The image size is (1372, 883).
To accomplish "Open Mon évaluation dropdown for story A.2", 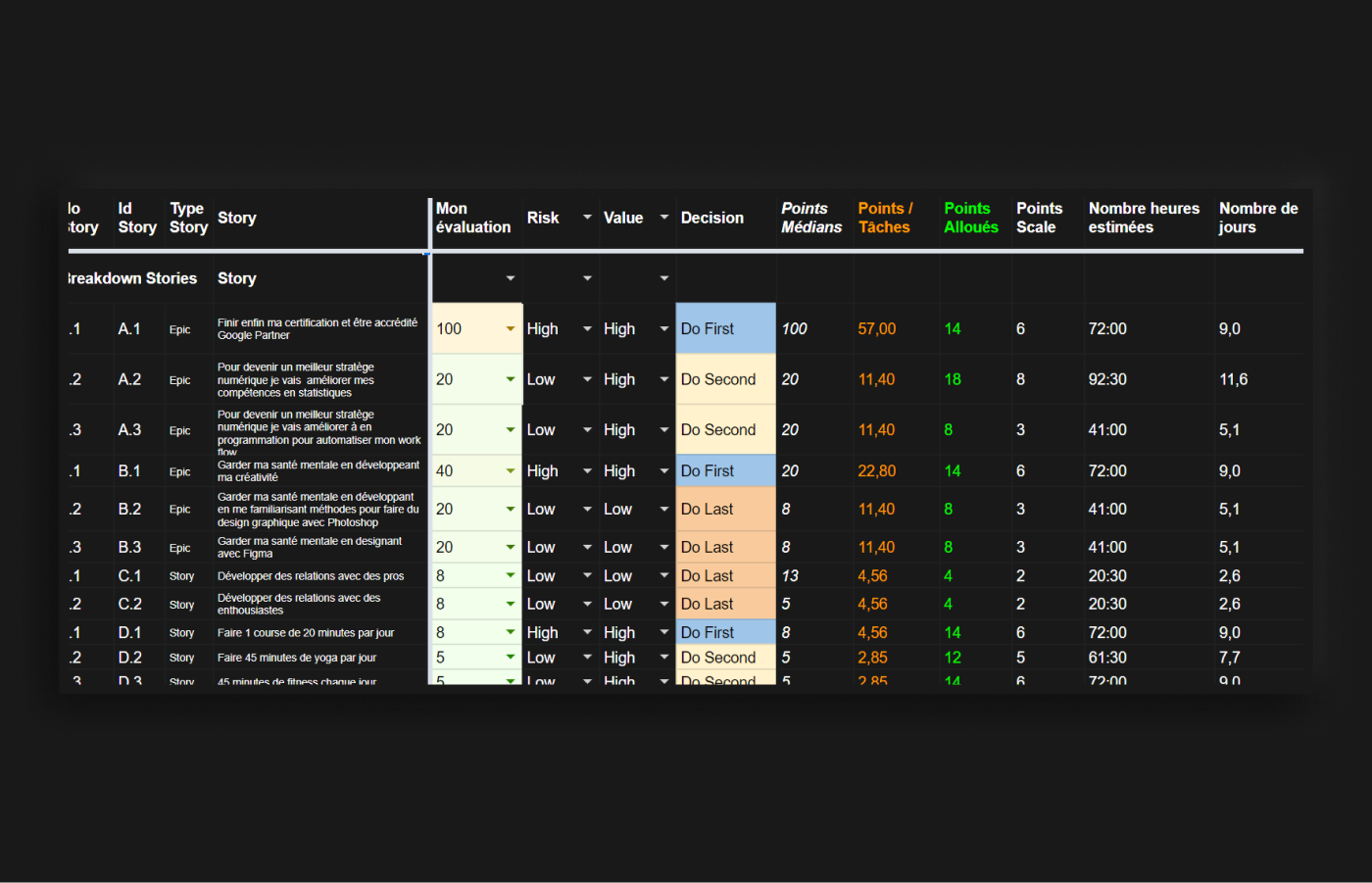I will (510, 379).
